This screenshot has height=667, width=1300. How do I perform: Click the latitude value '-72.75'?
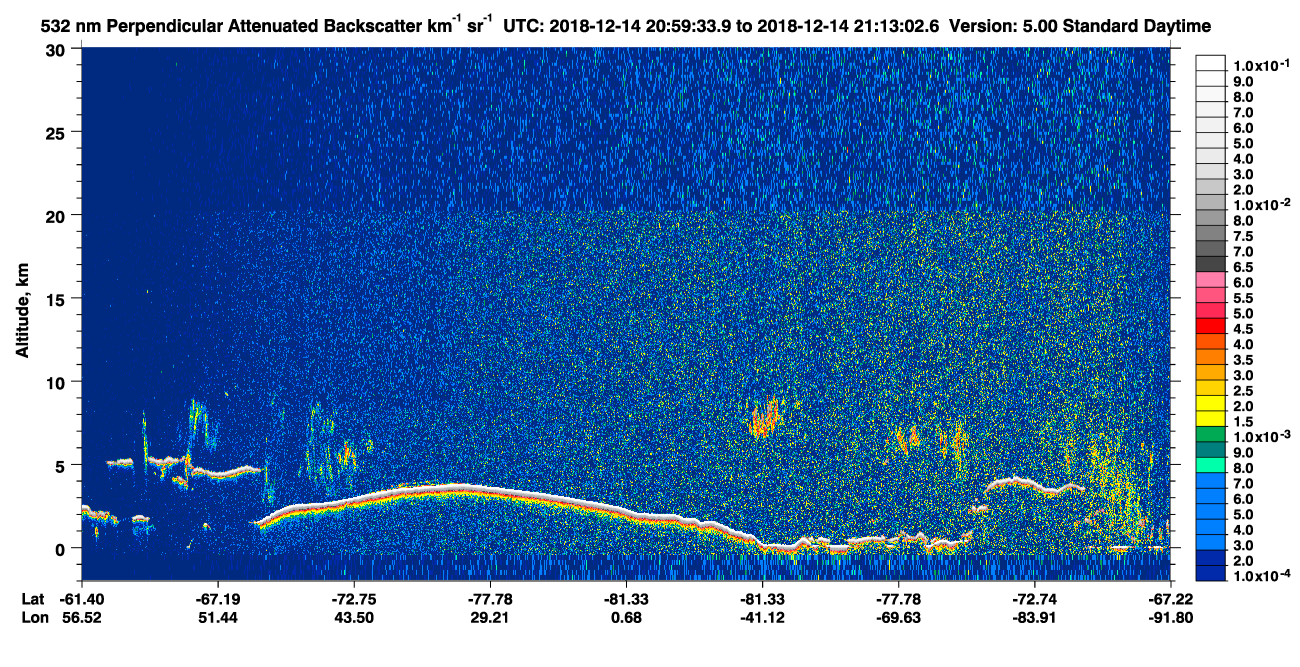(353, 599)
